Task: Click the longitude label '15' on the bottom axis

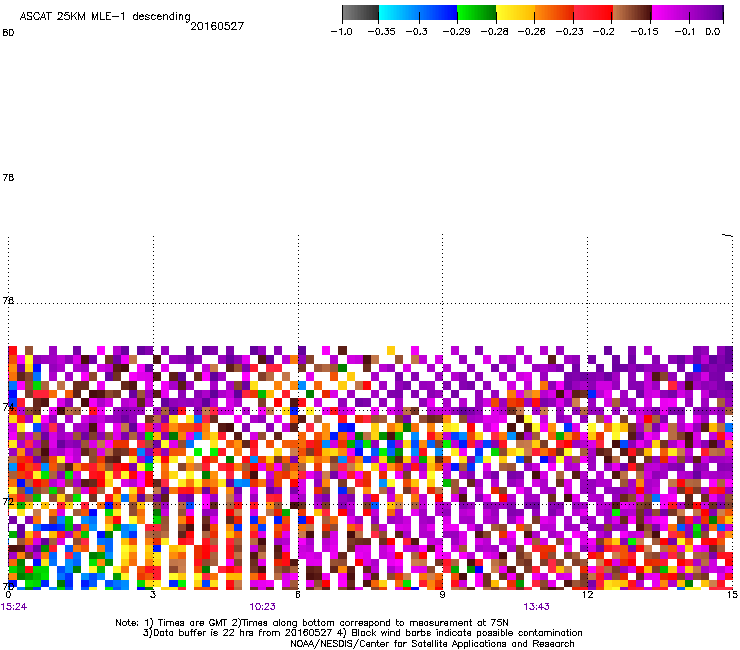Action: pyautogui.click(x=732, y=595)
